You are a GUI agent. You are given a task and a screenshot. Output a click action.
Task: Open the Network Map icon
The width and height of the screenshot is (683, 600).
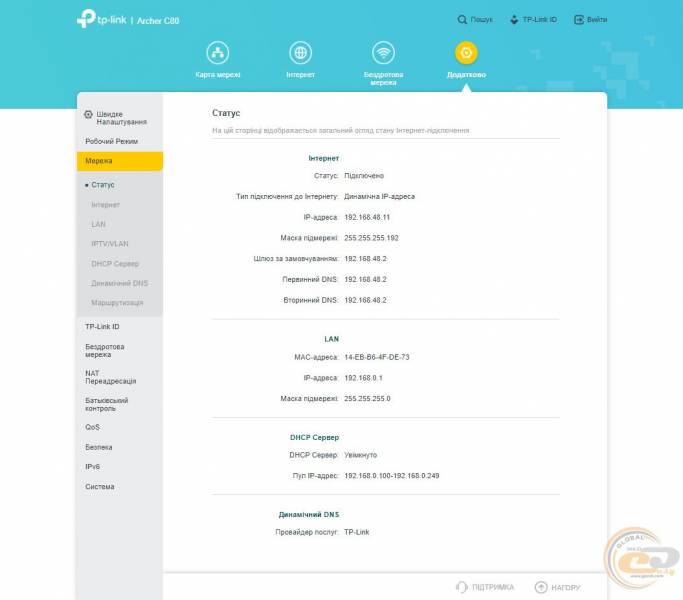(x=217, y=53)
